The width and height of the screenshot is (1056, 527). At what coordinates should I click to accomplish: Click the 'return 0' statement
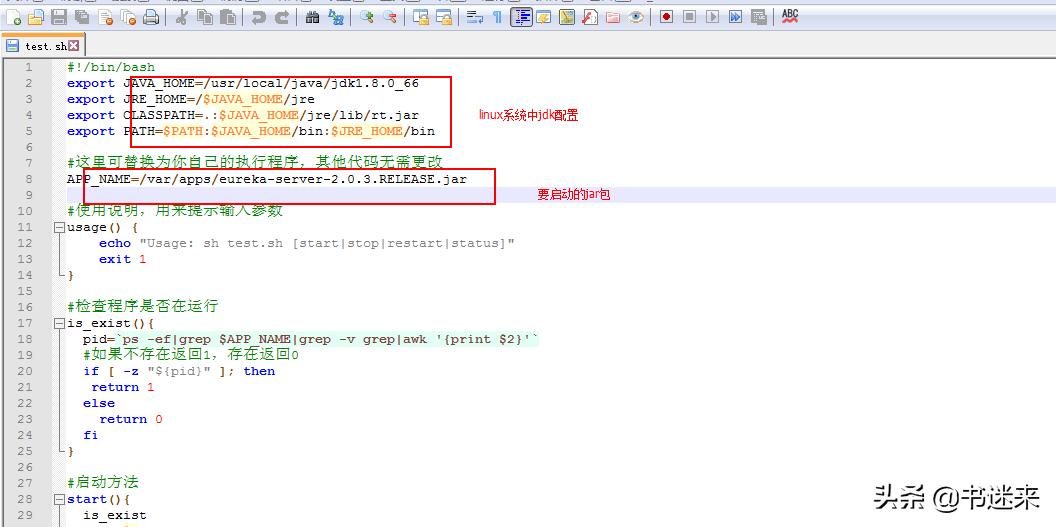pyautogui.click(x=131, y=419)
